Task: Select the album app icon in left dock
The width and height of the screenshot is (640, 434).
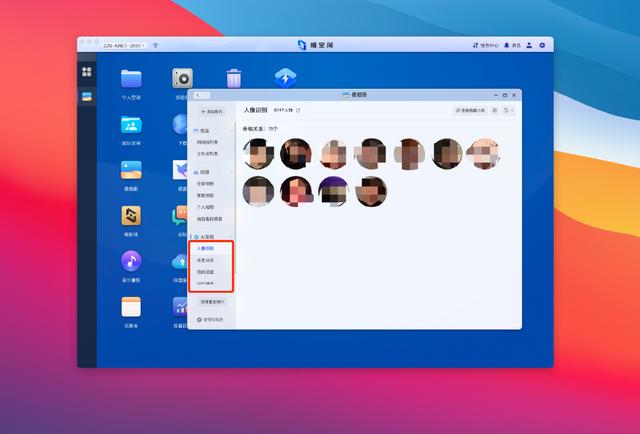Action: (87, 97)
